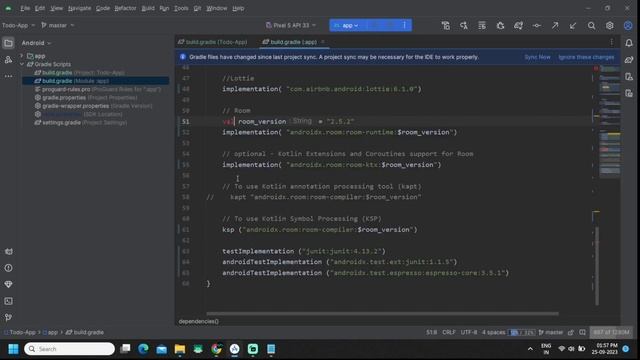Screen dimensions: 640x360
Task: Click the Sync Project with Gradle Files icon
Action: pos(518,25)
